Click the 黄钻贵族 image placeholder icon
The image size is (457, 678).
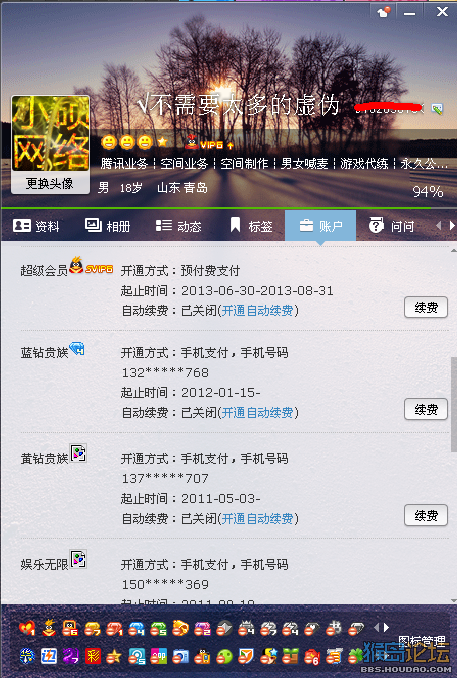(78, 453)
